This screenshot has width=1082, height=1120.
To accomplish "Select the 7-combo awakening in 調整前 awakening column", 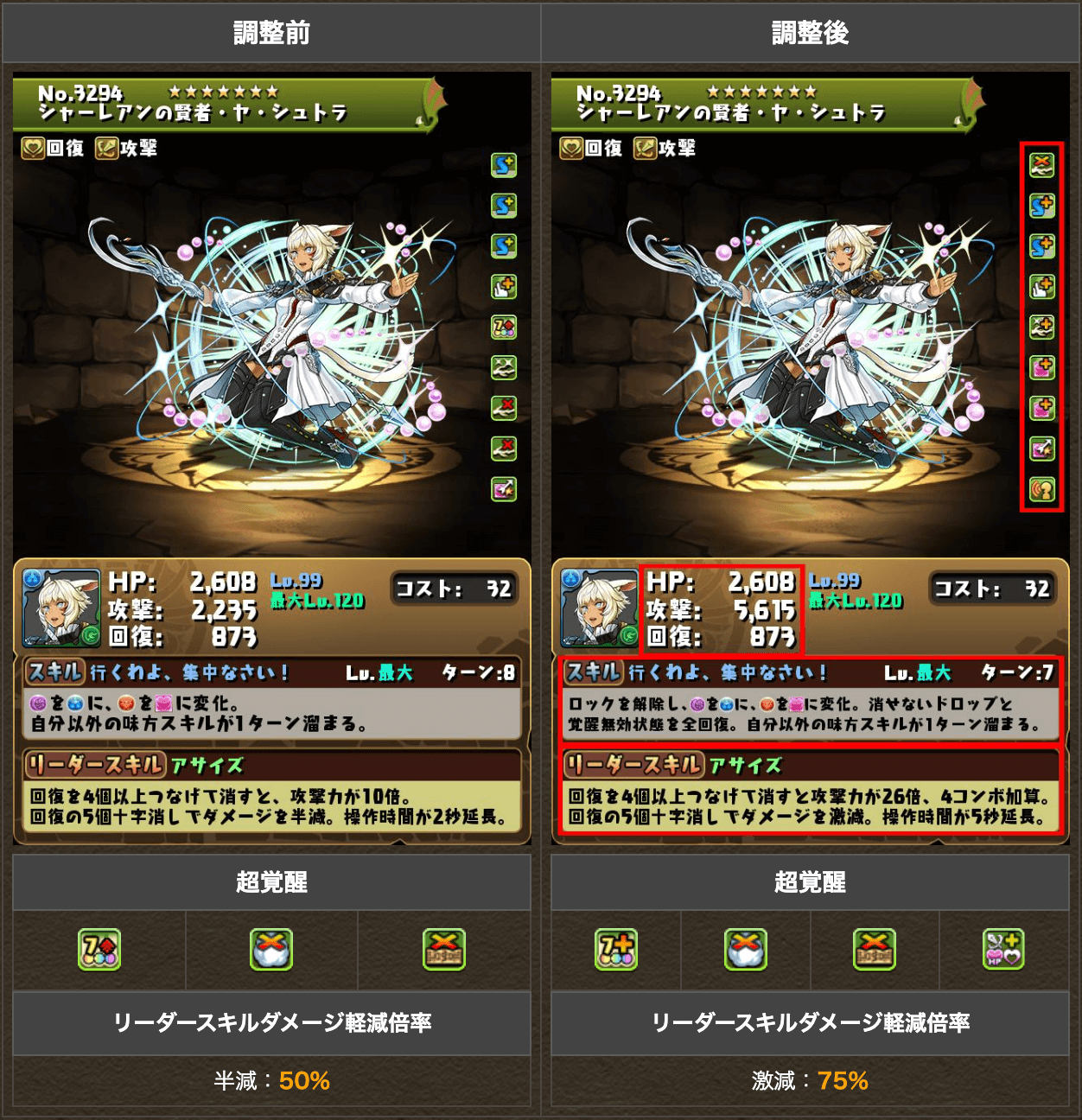I will [504, 327].
